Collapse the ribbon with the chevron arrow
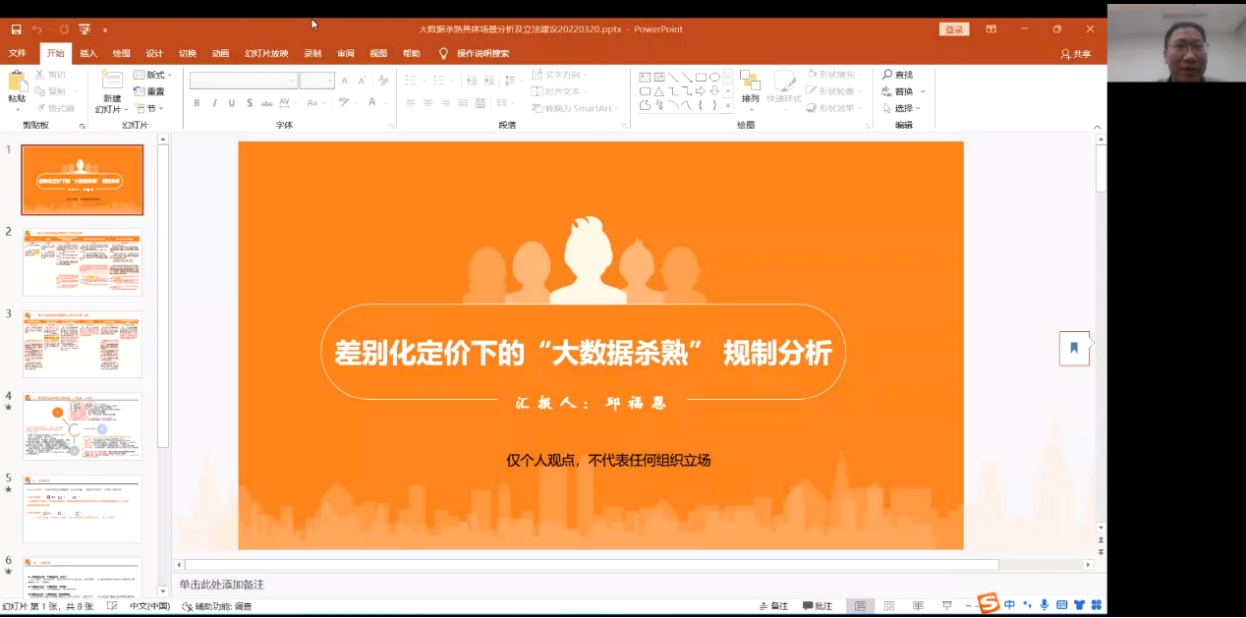 (1097, 127)
